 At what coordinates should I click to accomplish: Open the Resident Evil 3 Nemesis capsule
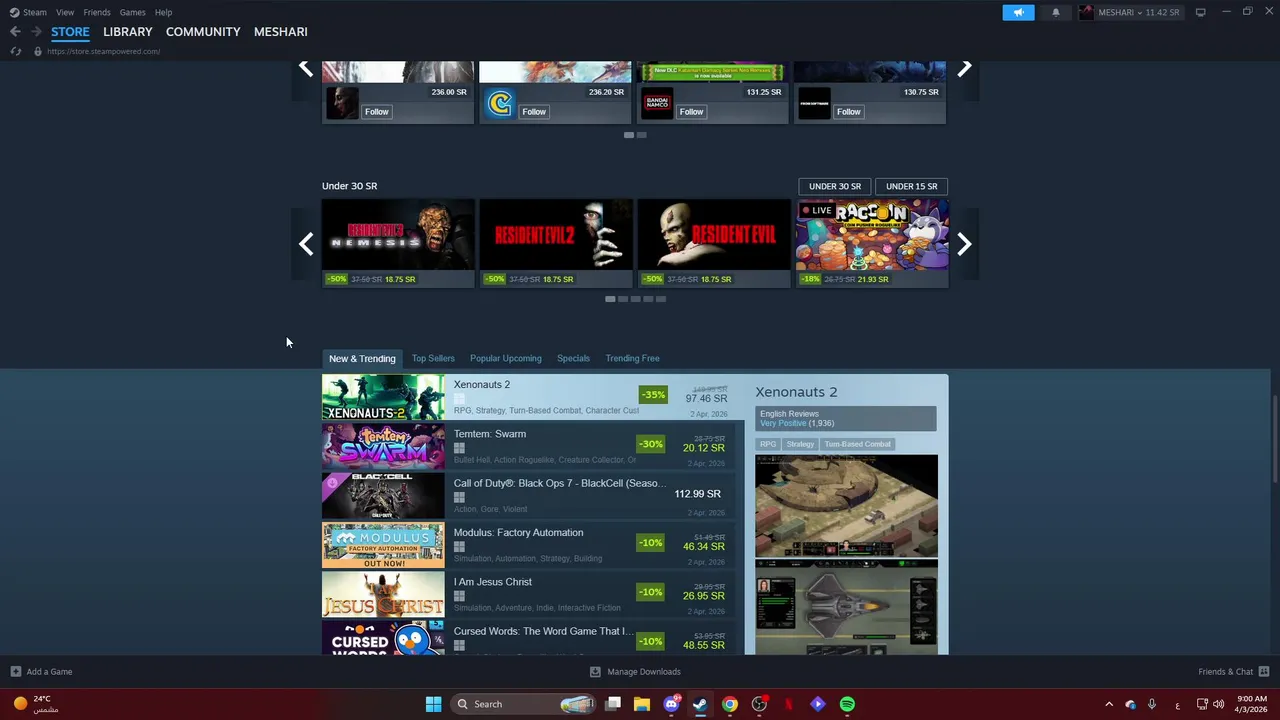(398, 243)
